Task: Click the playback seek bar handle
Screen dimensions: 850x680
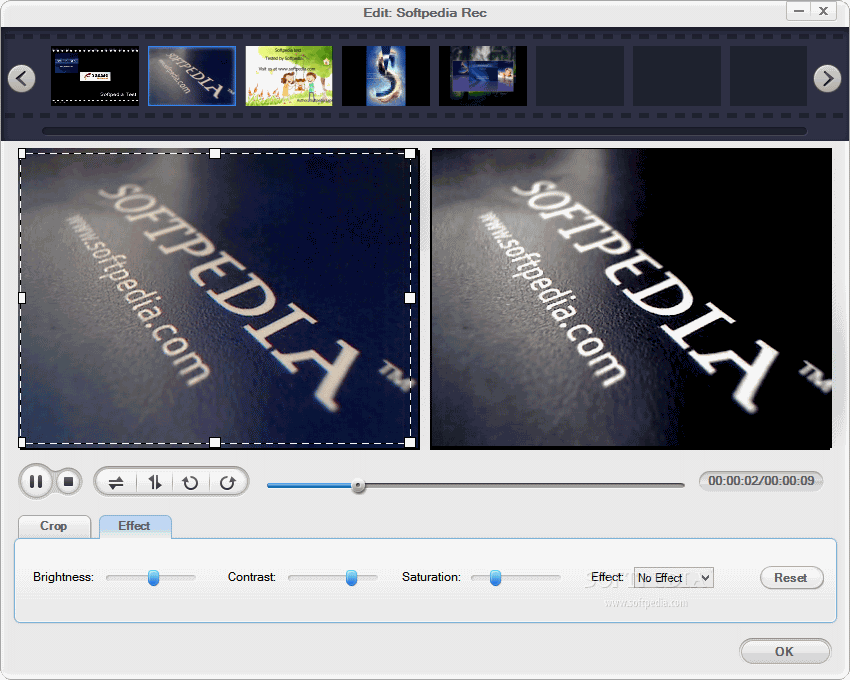Action: (x=358, y=486)
